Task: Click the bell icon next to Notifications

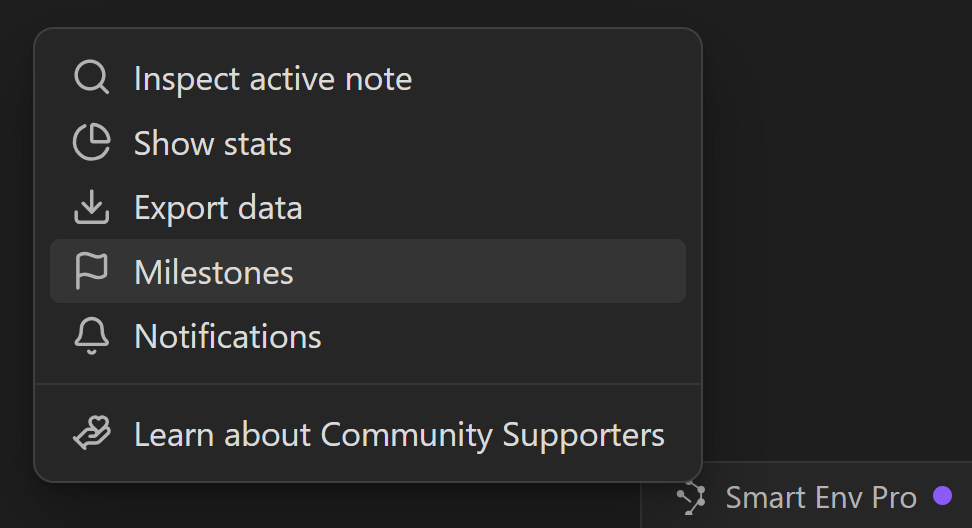Action: (91, 336)
